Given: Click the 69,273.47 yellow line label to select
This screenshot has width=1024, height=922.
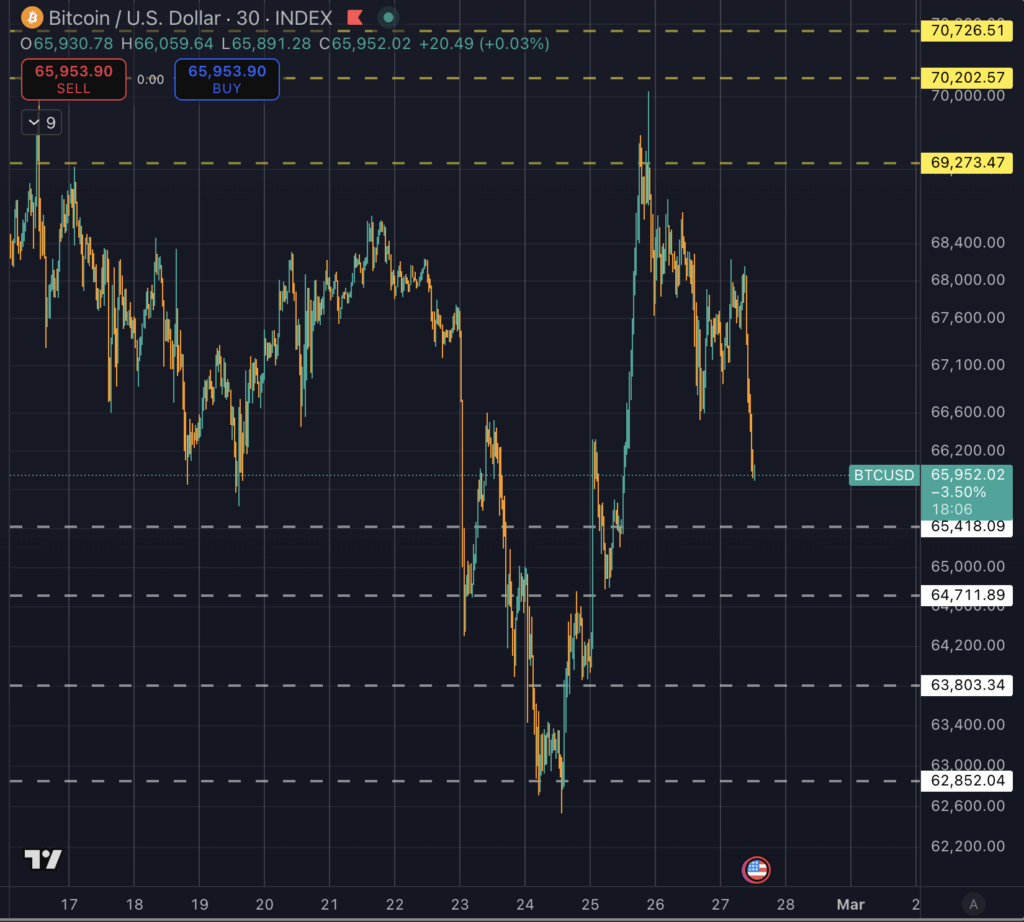Looking at the screenshot, I should pos(966,162).
